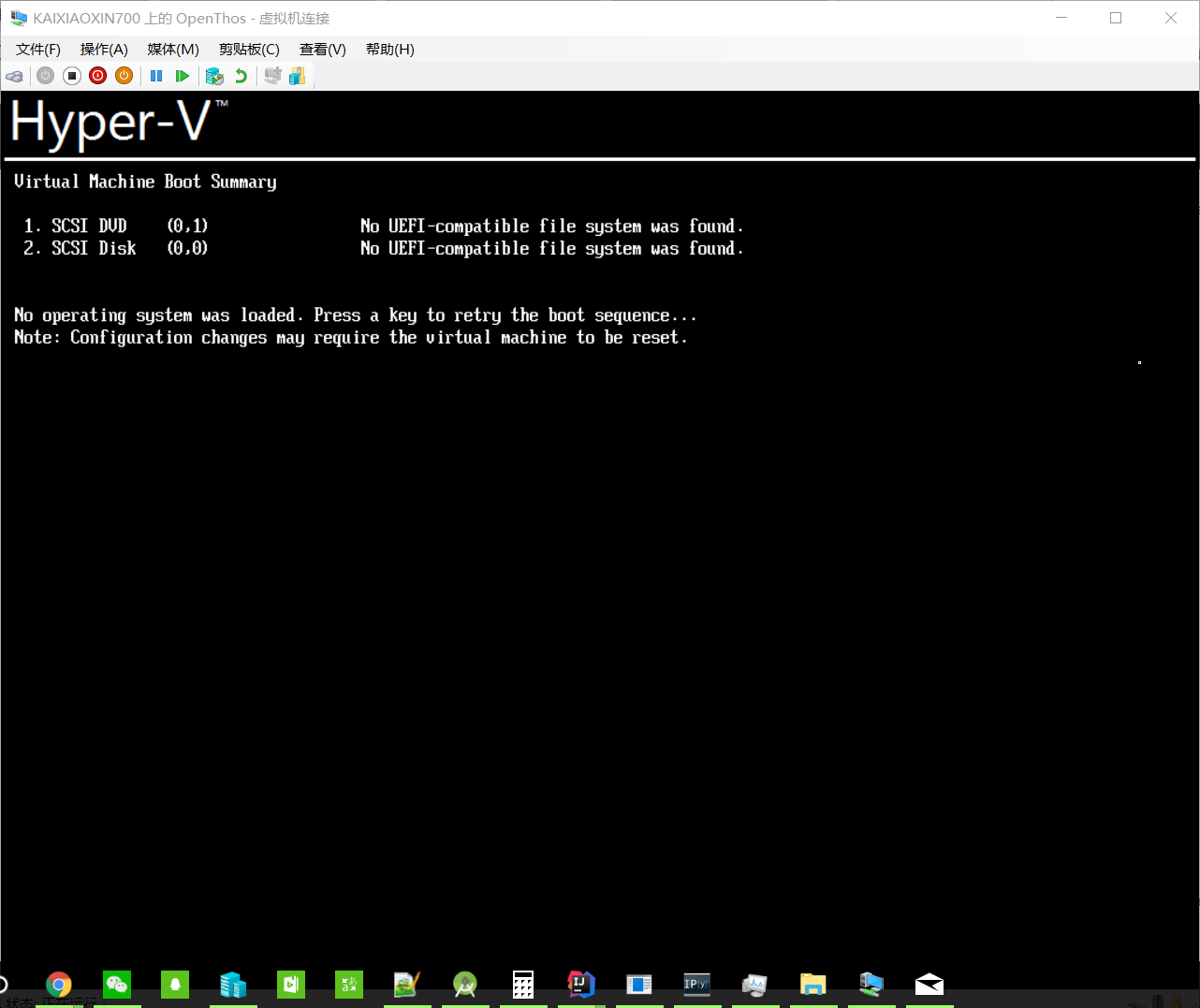This screenshot has width=1200, height=1008.
Task: Pause the virtual machine
Action: click(x=156, y=76)
